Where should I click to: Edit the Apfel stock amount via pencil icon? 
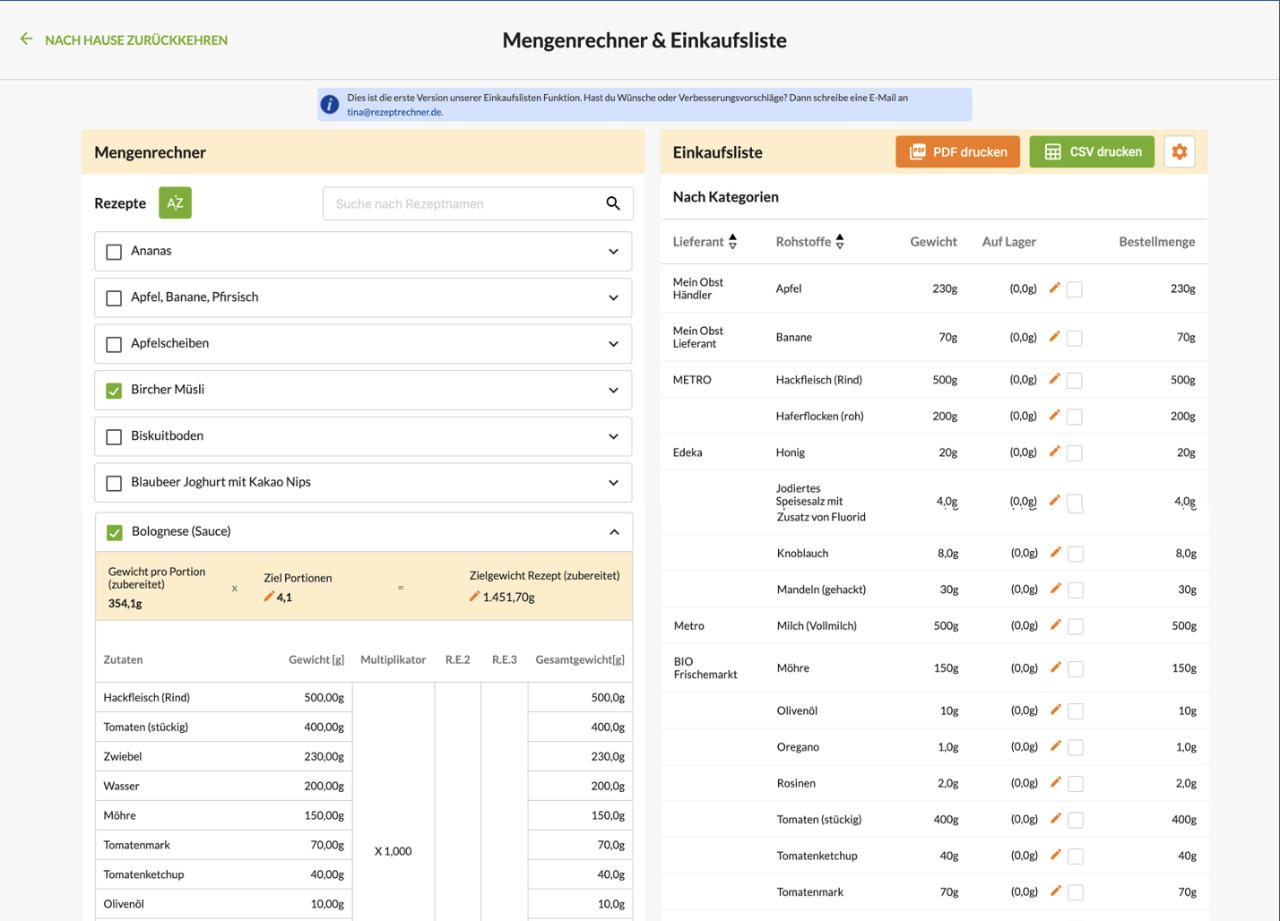[x=1054, y=288]
